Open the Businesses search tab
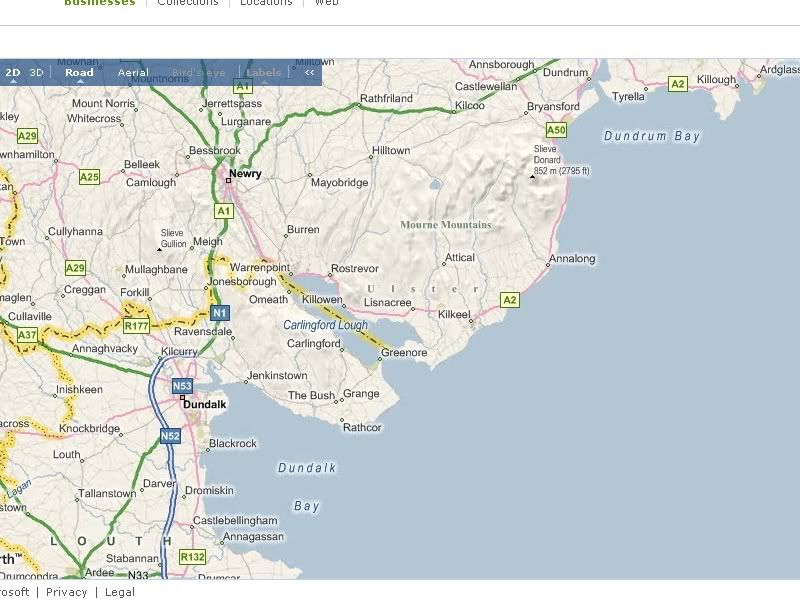This screenshot has height=600, width=800. coord(100,3)
